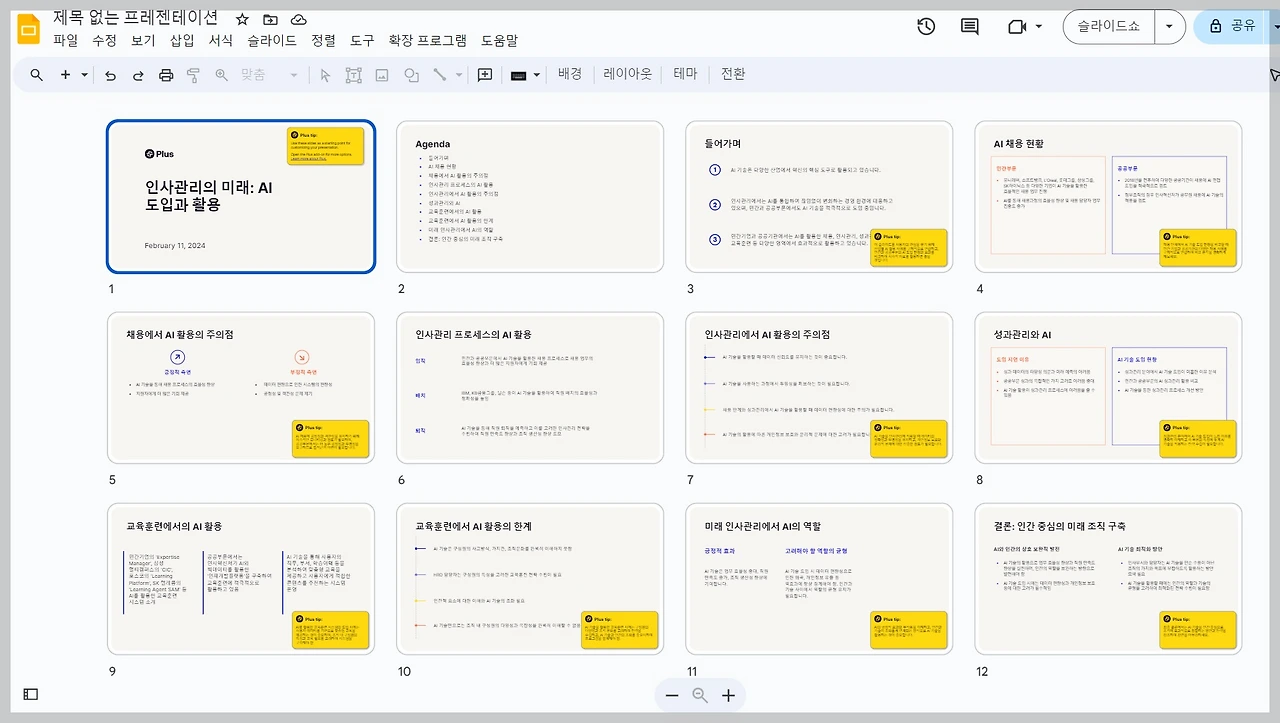Screen dimensions: 1280x723
Task: Click the redo arrow icon
Action: click(x=138, y=75)
